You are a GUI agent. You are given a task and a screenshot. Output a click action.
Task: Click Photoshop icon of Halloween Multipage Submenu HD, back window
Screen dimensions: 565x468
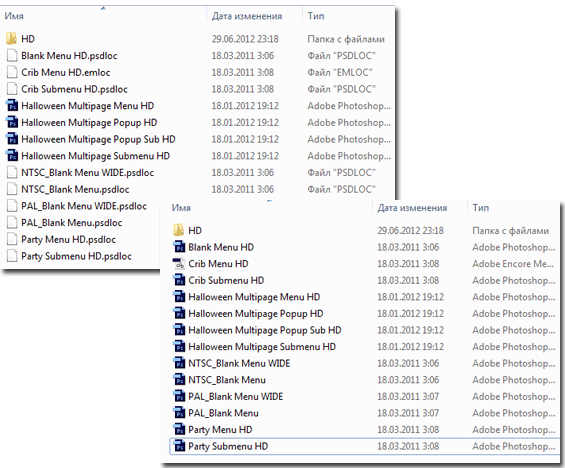(x=12, y=156)
